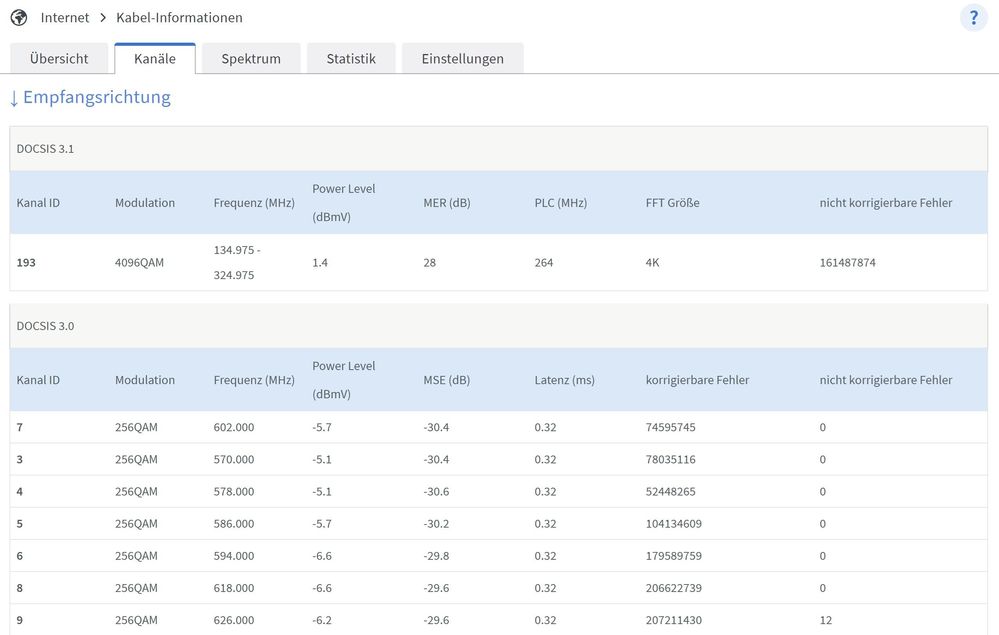This screenshot has height=635, width=999.
Task: Click uncorrectable errors value 12
Action: click(826, 620)
